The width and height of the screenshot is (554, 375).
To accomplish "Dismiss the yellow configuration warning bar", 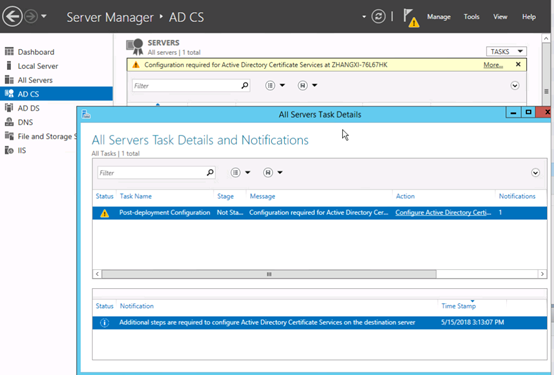I will 518,64.
